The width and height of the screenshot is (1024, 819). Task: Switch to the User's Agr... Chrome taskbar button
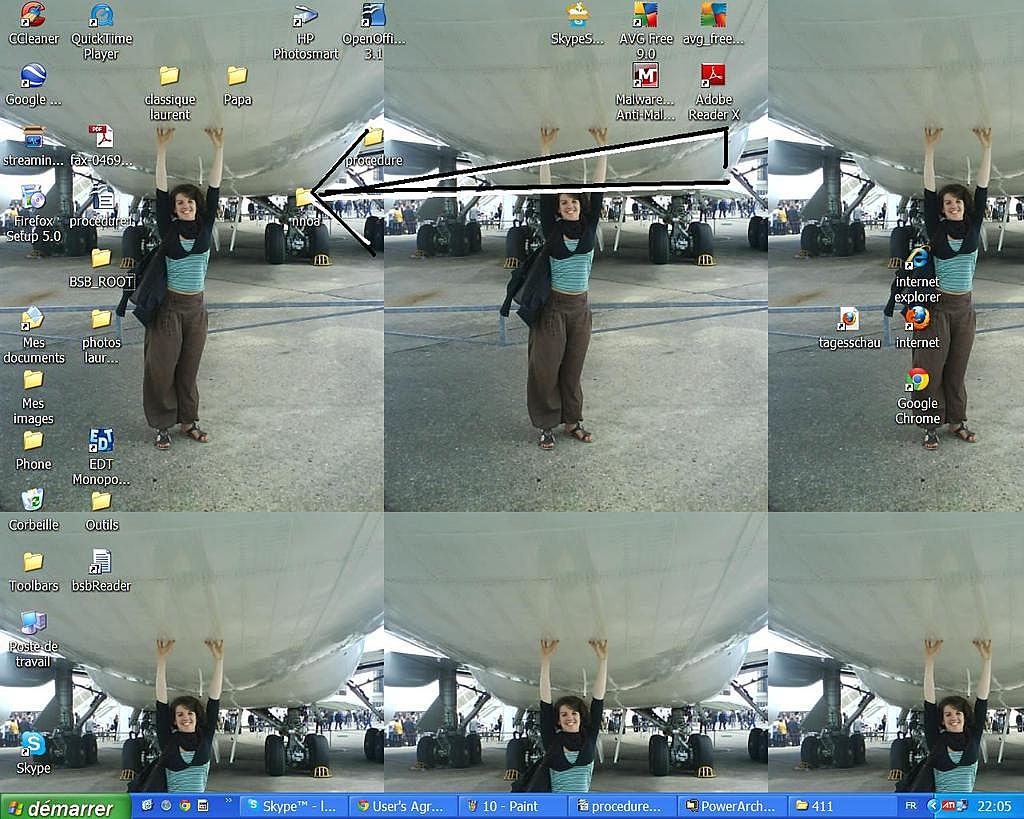402,807
